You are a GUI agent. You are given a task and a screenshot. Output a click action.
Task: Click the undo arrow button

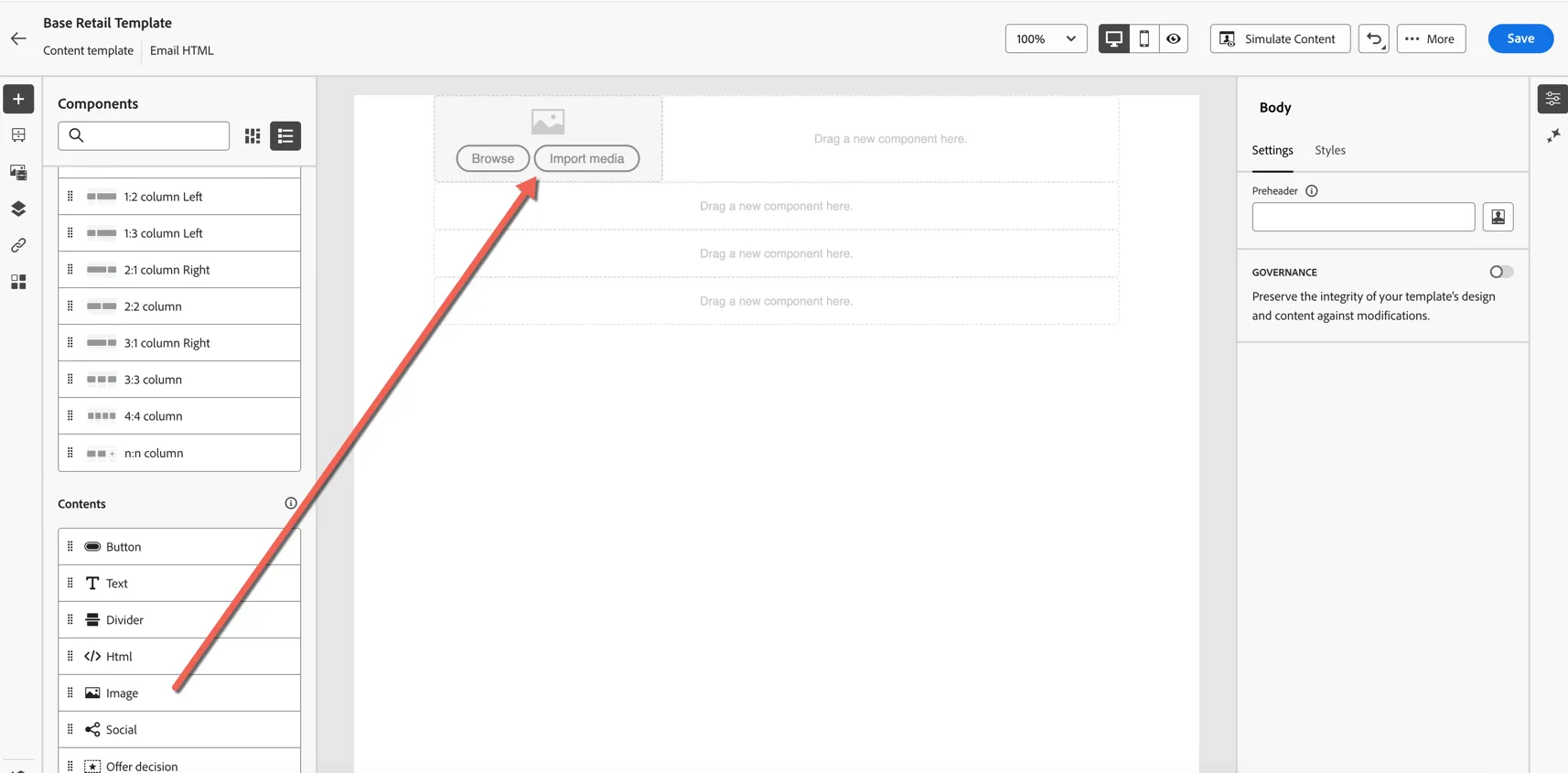pos(1373,38)
